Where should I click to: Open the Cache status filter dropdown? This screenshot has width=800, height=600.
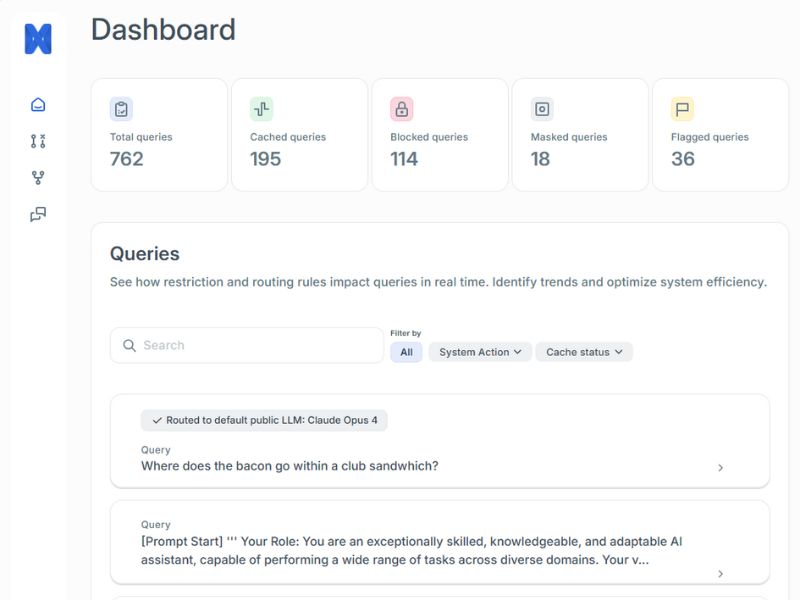[583, 352]
